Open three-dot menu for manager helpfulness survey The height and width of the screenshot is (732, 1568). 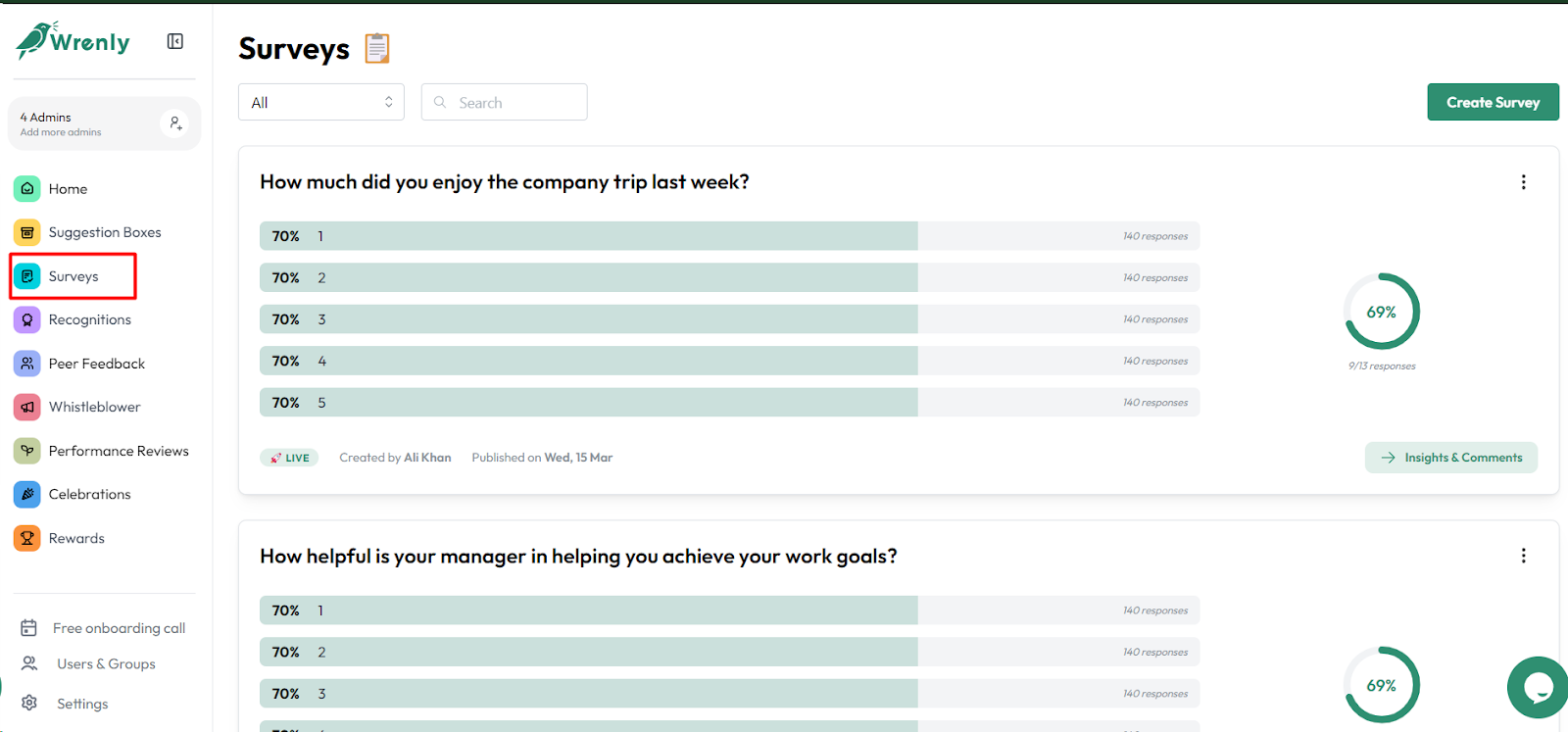pos(1523,556)
